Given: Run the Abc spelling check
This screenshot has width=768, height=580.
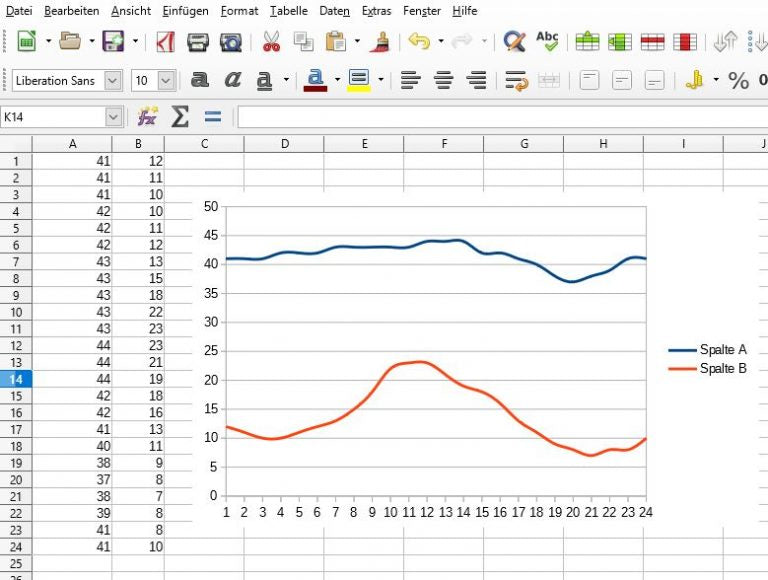Looking at the screenshot, I should point(547,42).
